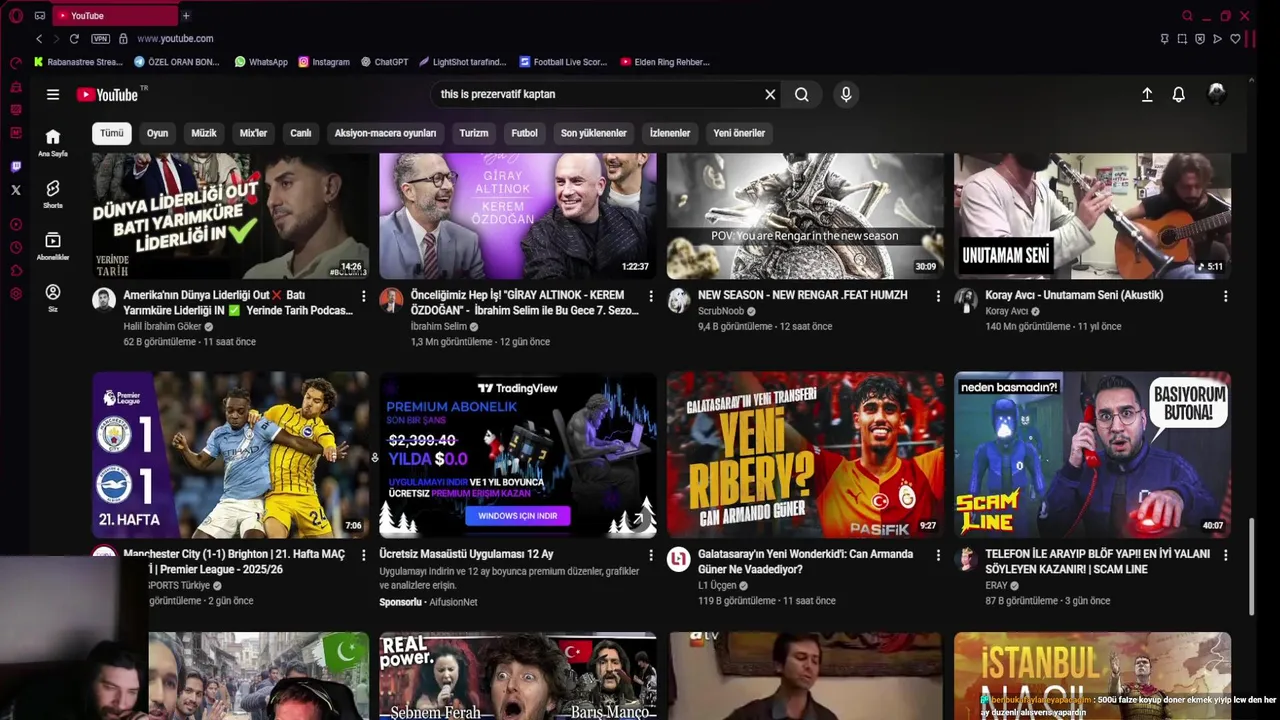Viewport: 1280px width, 720px height.
Task: Select the Oyun filter chip
Action: click(x=157, y=133)
